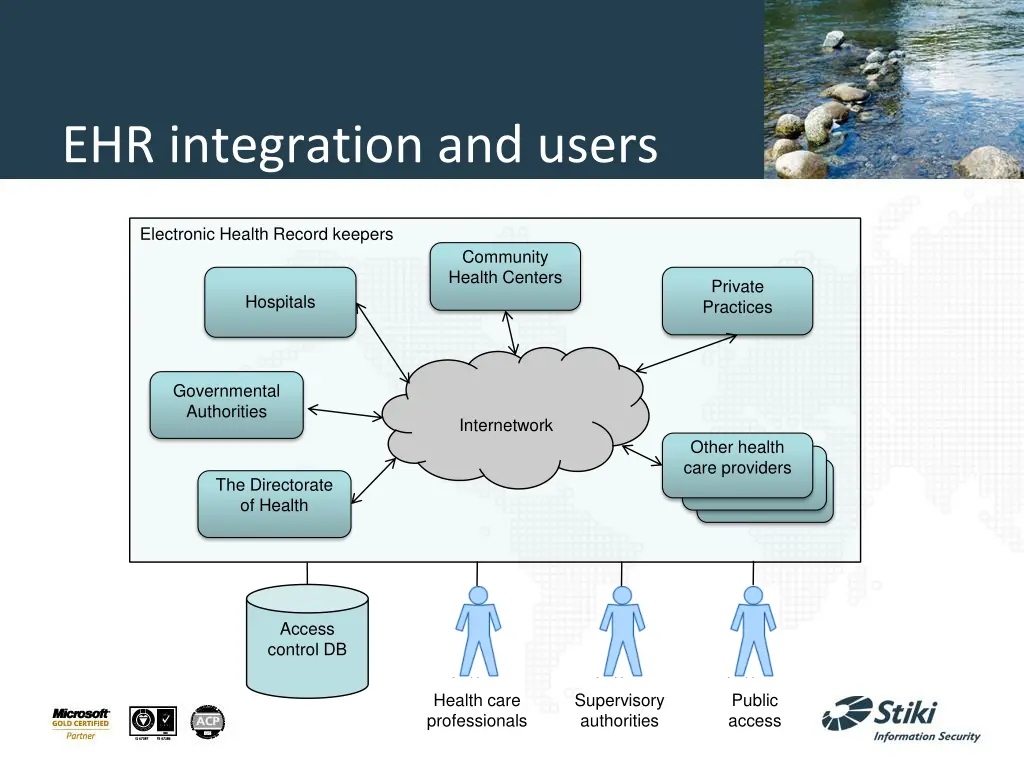The width and height of the screenshot is (1024, 768).
Task: Click the Health care professionals caption
Action: tap(477, 711)
